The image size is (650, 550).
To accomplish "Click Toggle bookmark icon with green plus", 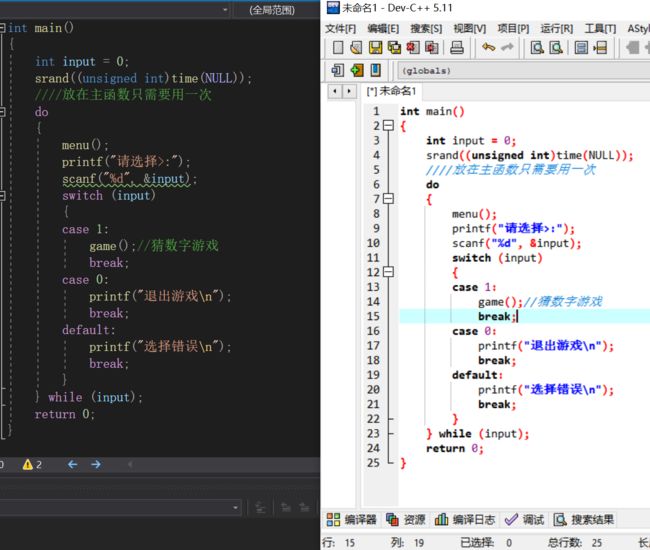I will click(x=357, y=70).
